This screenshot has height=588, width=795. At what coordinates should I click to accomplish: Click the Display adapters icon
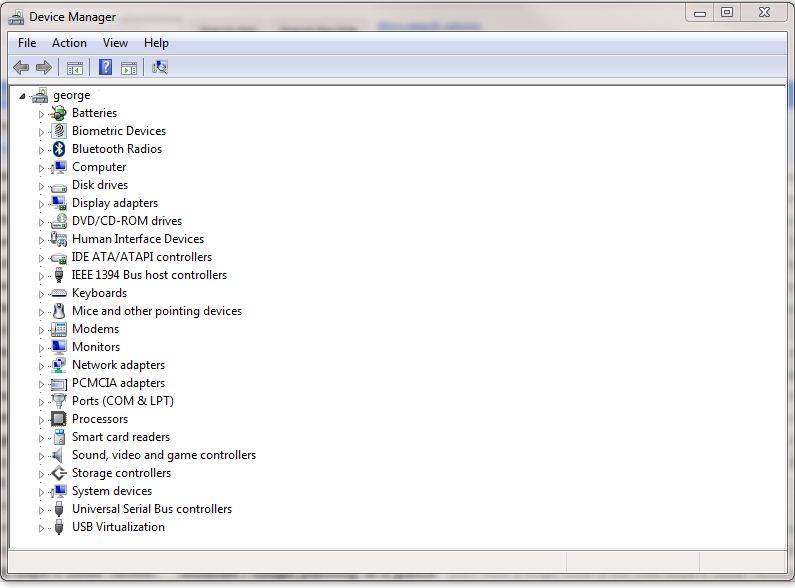click(59, 203)
